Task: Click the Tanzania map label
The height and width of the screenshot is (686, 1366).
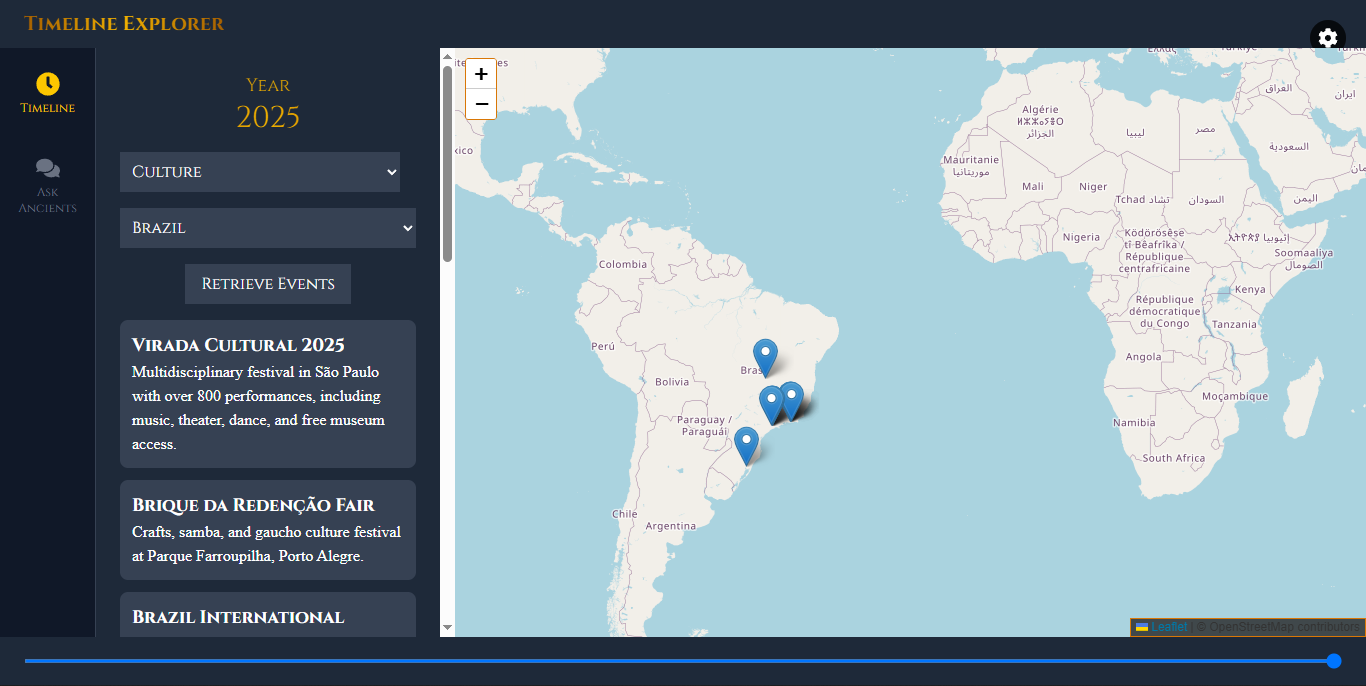Action: coord(1234,325)
